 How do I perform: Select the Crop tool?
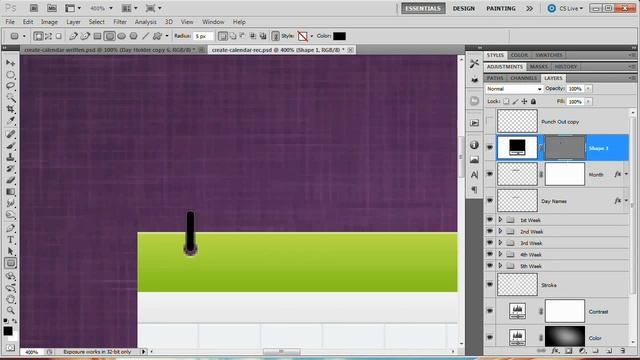pyautogui.click(x=11, y=109)
